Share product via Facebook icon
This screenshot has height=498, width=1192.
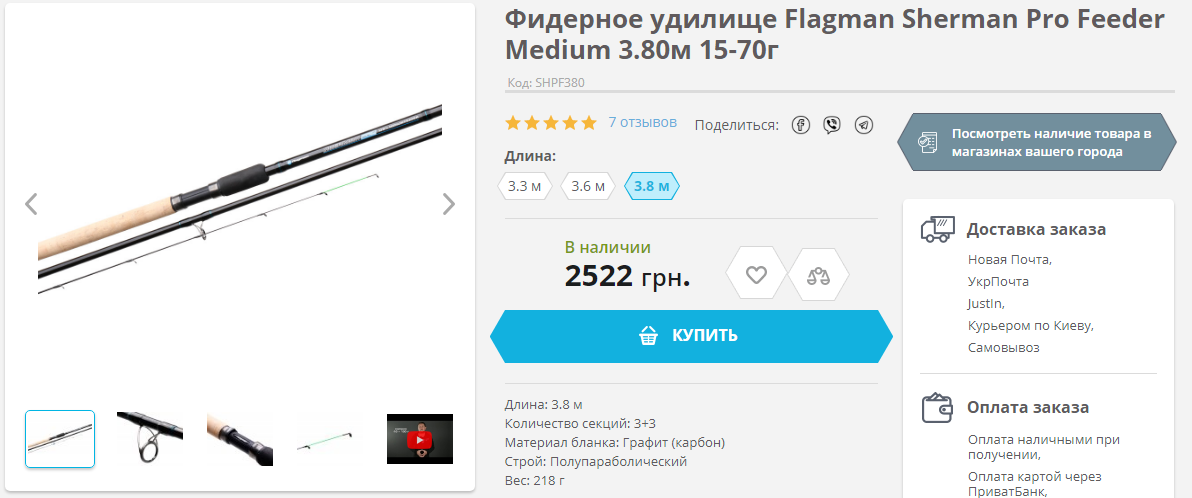point(800,125)
